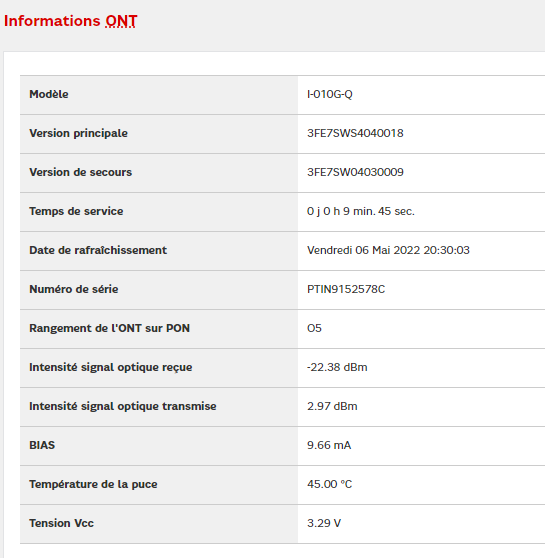Click the serial number PTIN9152578C
The width and height of the screenshot is (545, 558).
point(346,289)
